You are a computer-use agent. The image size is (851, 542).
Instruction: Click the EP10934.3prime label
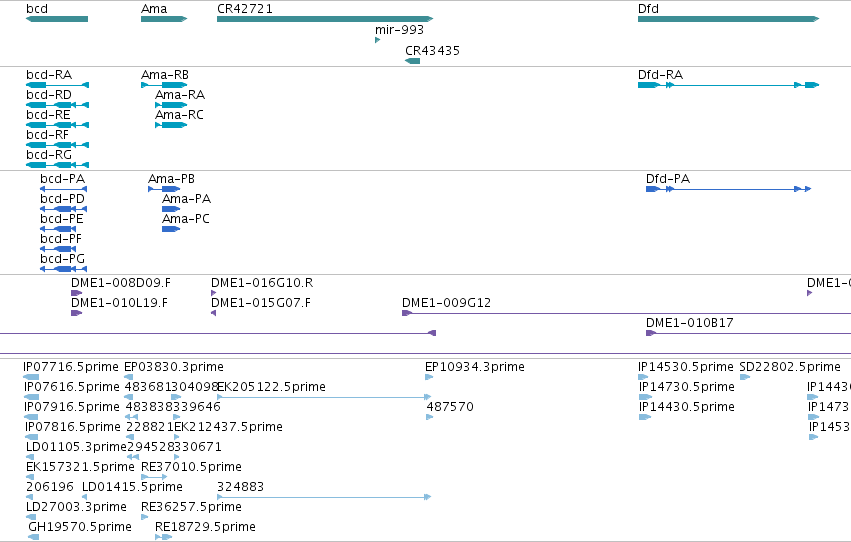click(474, 367)
